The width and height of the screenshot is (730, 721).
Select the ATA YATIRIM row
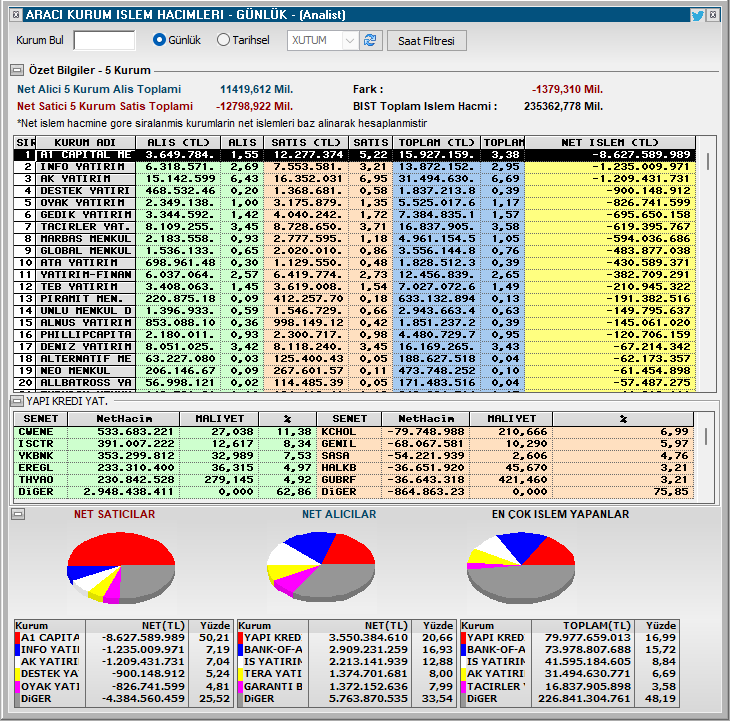click(x=355, y=263)
